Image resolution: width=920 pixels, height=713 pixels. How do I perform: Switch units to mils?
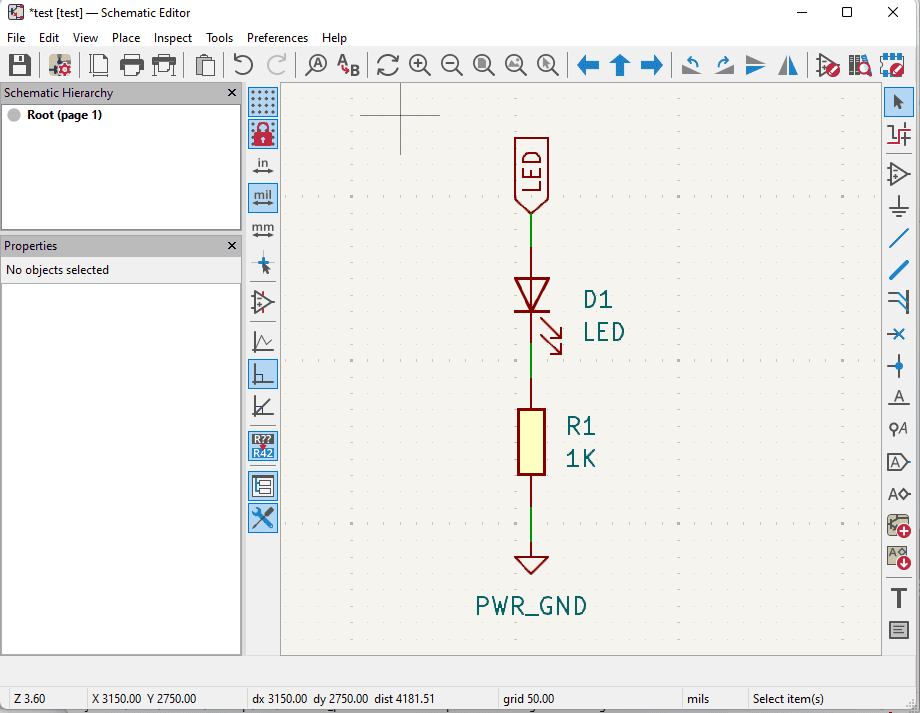(263, 198)
